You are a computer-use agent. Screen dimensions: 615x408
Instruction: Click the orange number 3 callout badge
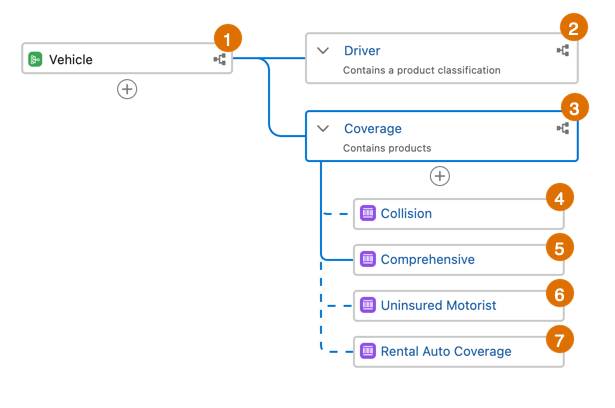pyautogui.click(x=574, y=108)
